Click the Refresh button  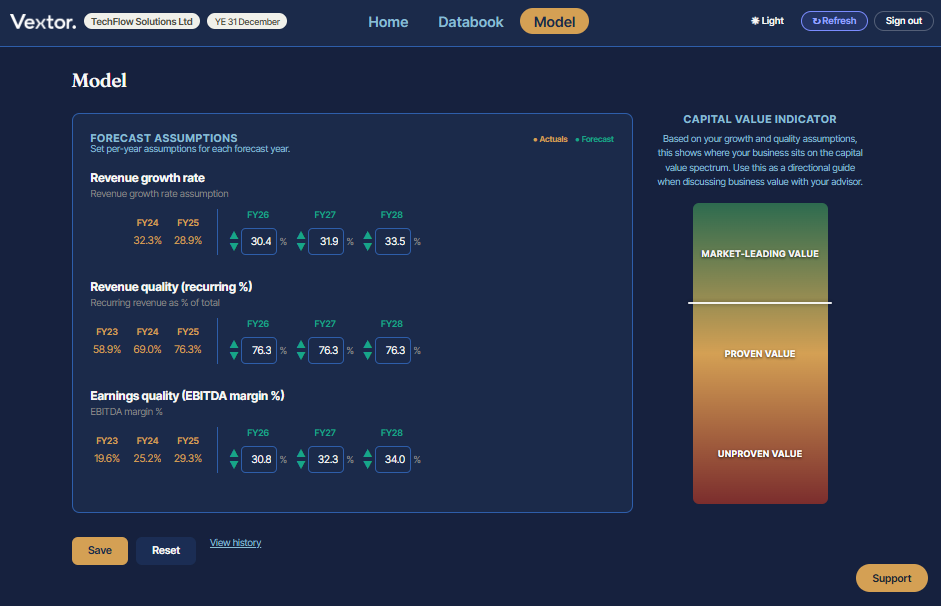click(x=834, y=21)
